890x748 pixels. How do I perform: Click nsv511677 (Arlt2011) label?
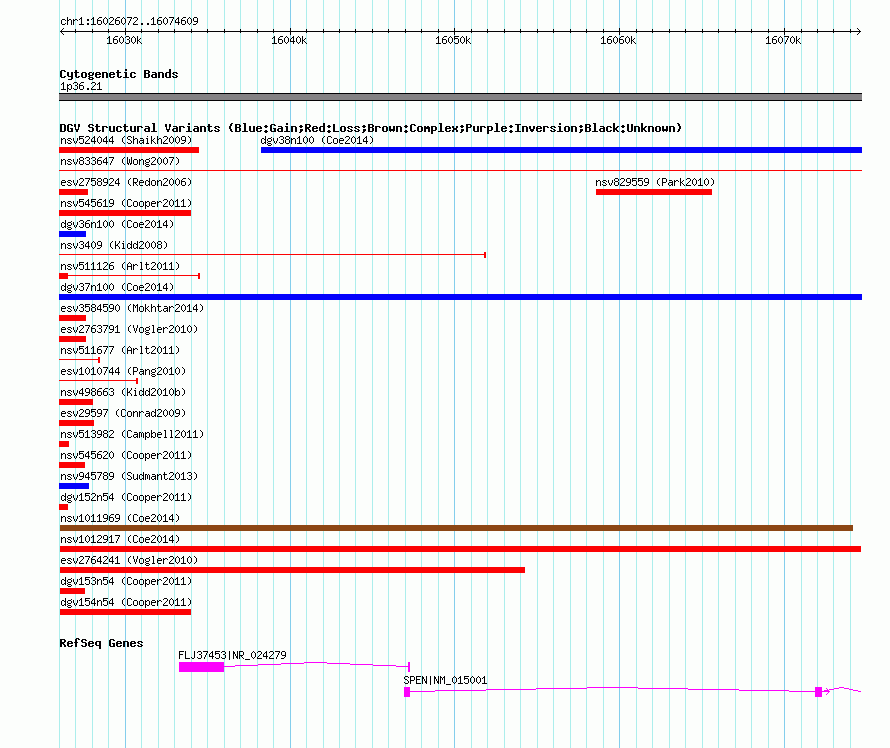point(120,350)
